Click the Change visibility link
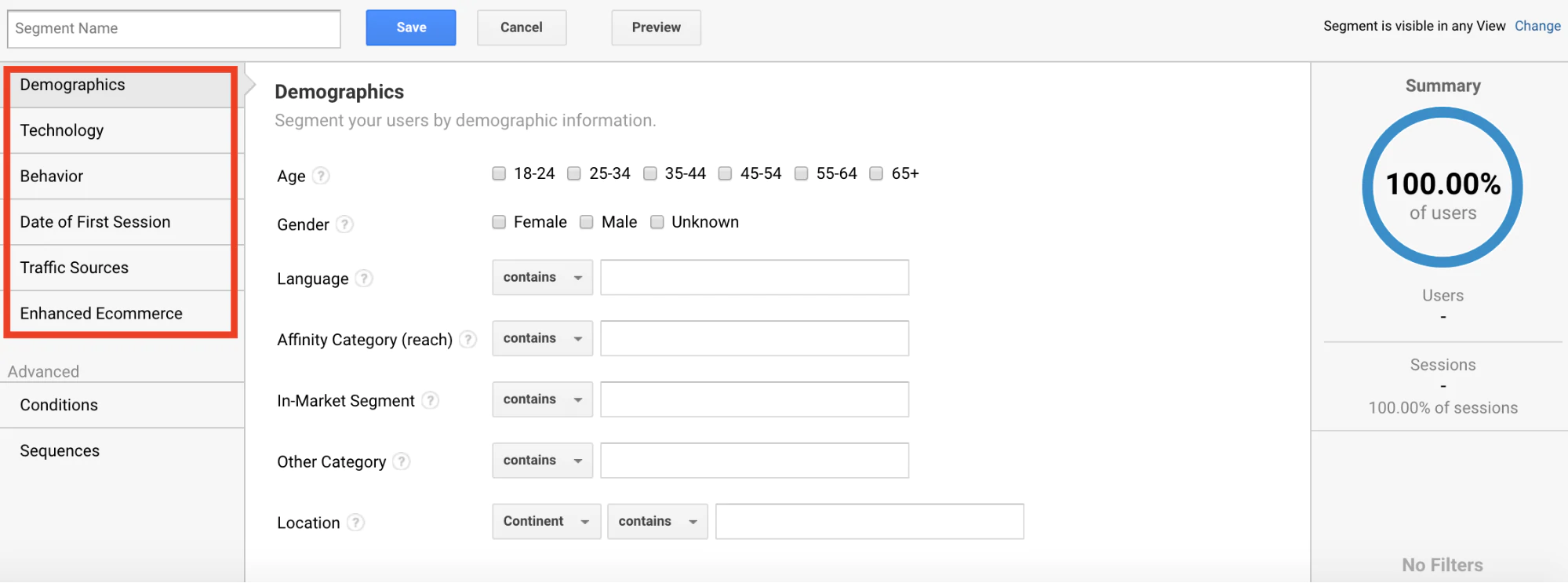The height and width of the screenshot is (583, 1568). (1537, 26)
